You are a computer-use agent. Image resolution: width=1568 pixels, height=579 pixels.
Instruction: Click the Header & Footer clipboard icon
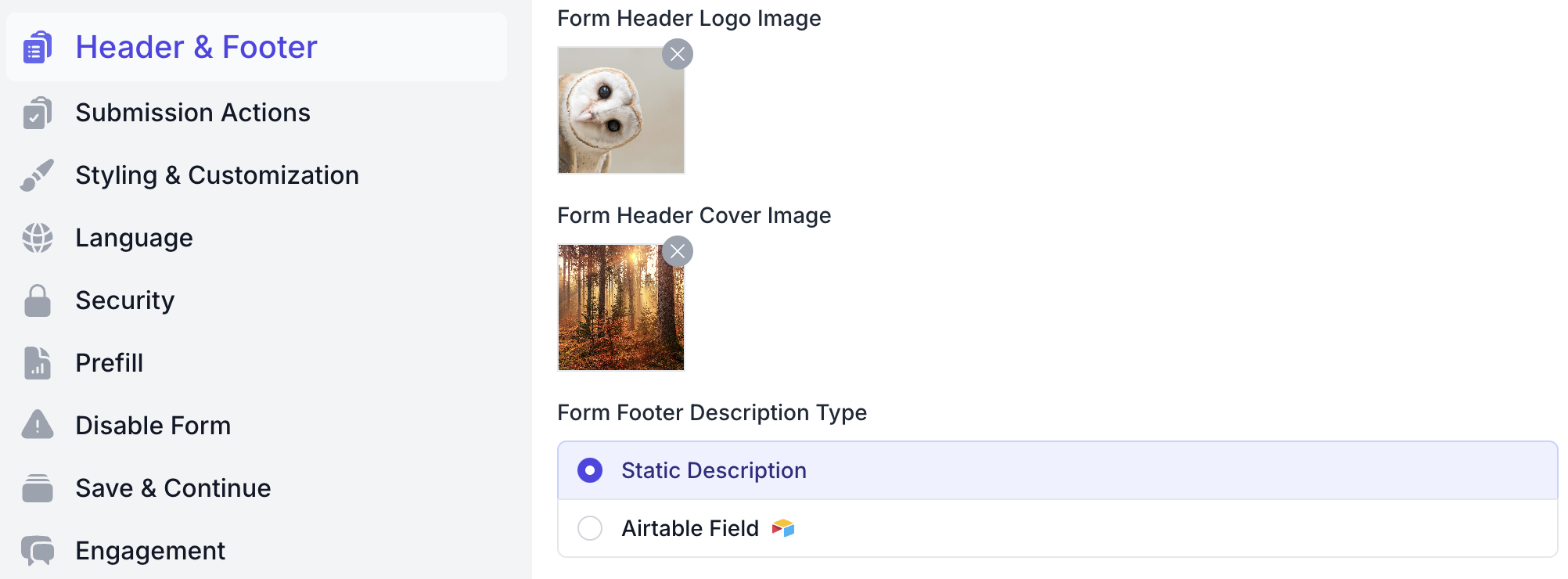tap(38, 47)
